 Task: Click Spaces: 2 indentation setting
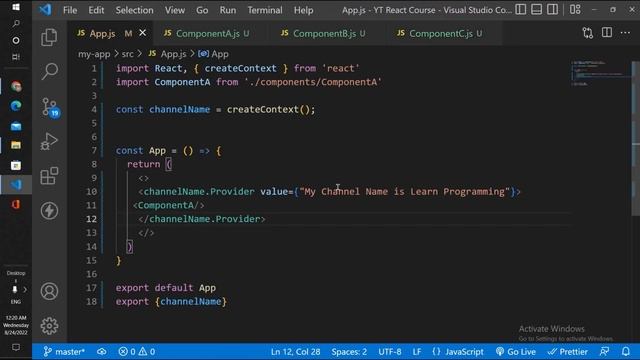pos(349,351)
